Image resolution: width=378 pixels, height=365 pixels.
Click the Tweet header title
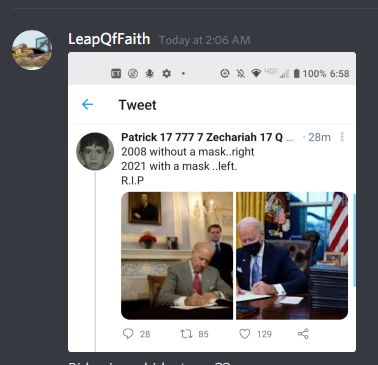tap(137, 105)
